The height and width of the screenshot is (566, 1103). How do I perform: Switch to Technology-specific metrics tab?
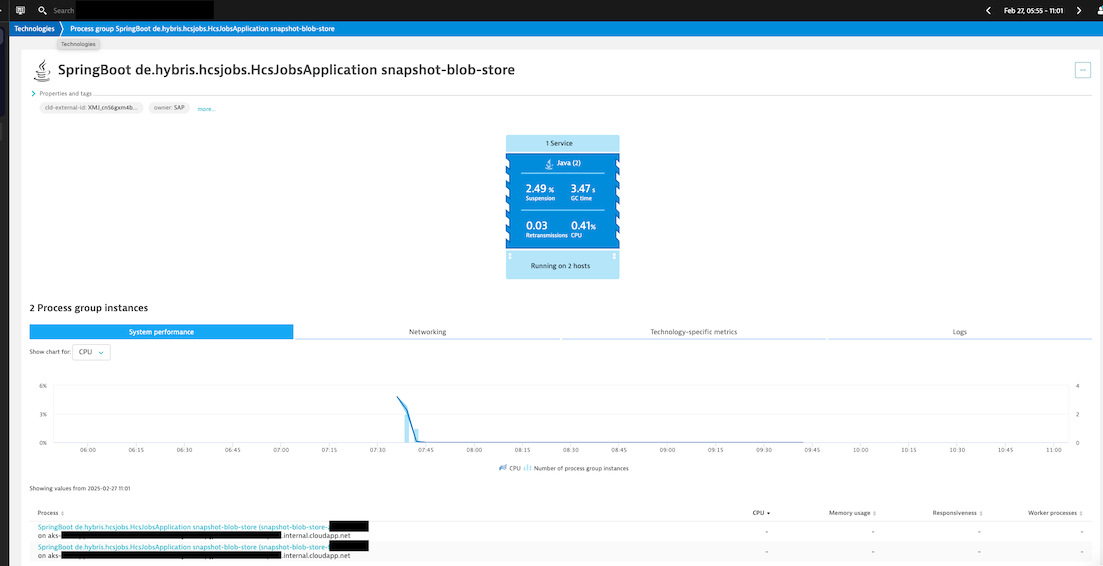click(694, 332)
